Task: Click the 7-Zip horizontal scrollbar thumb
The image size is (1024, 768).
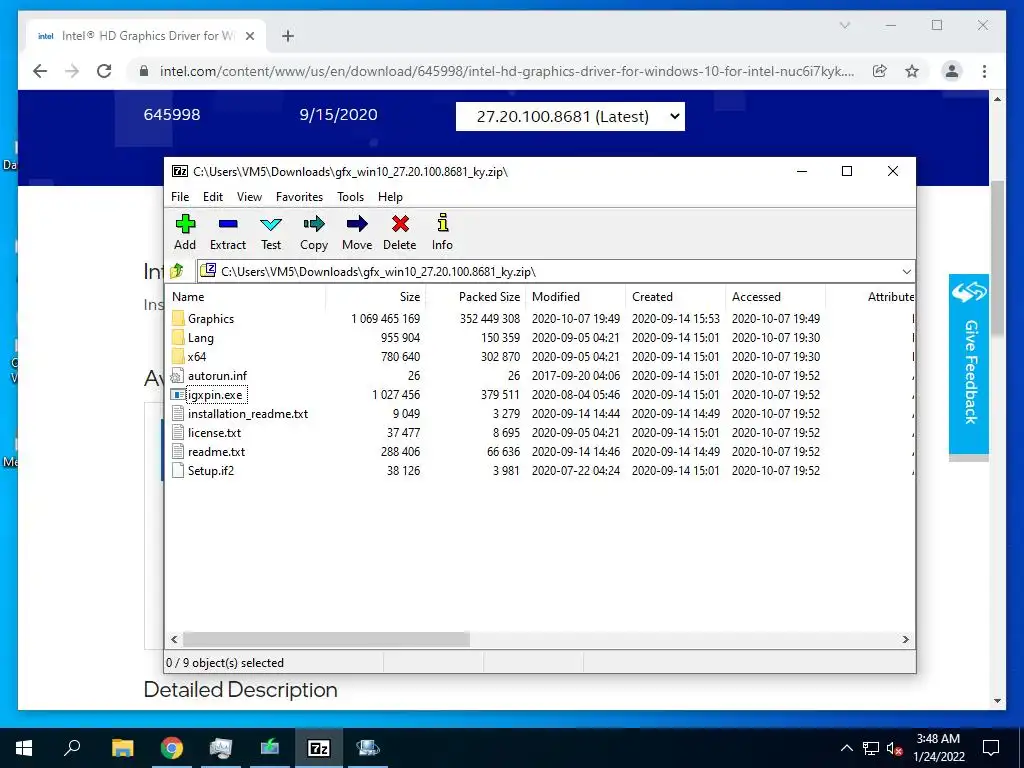Action: tap(326, 639)
